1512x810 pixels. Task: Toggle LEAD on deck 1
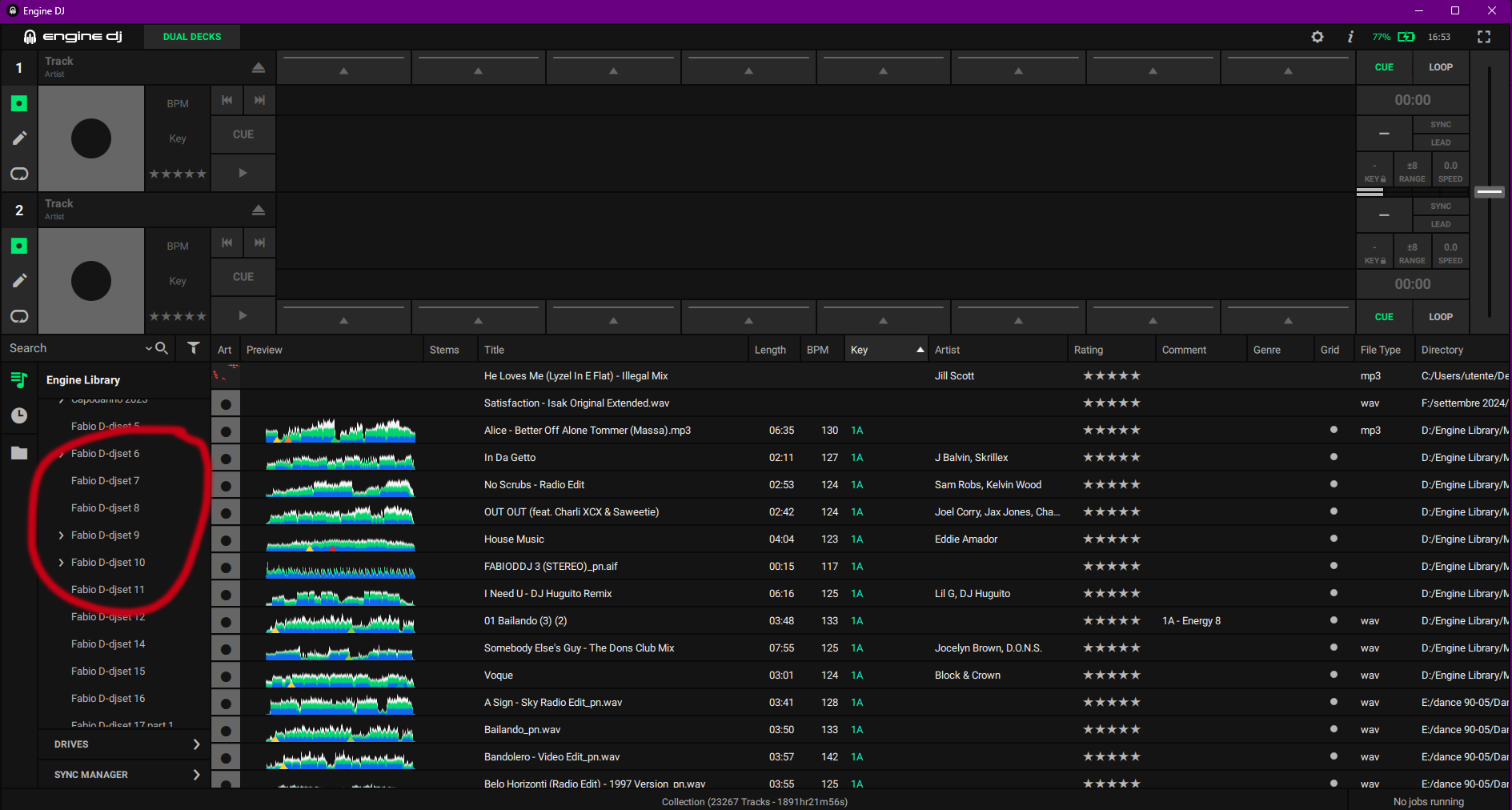1440,142
